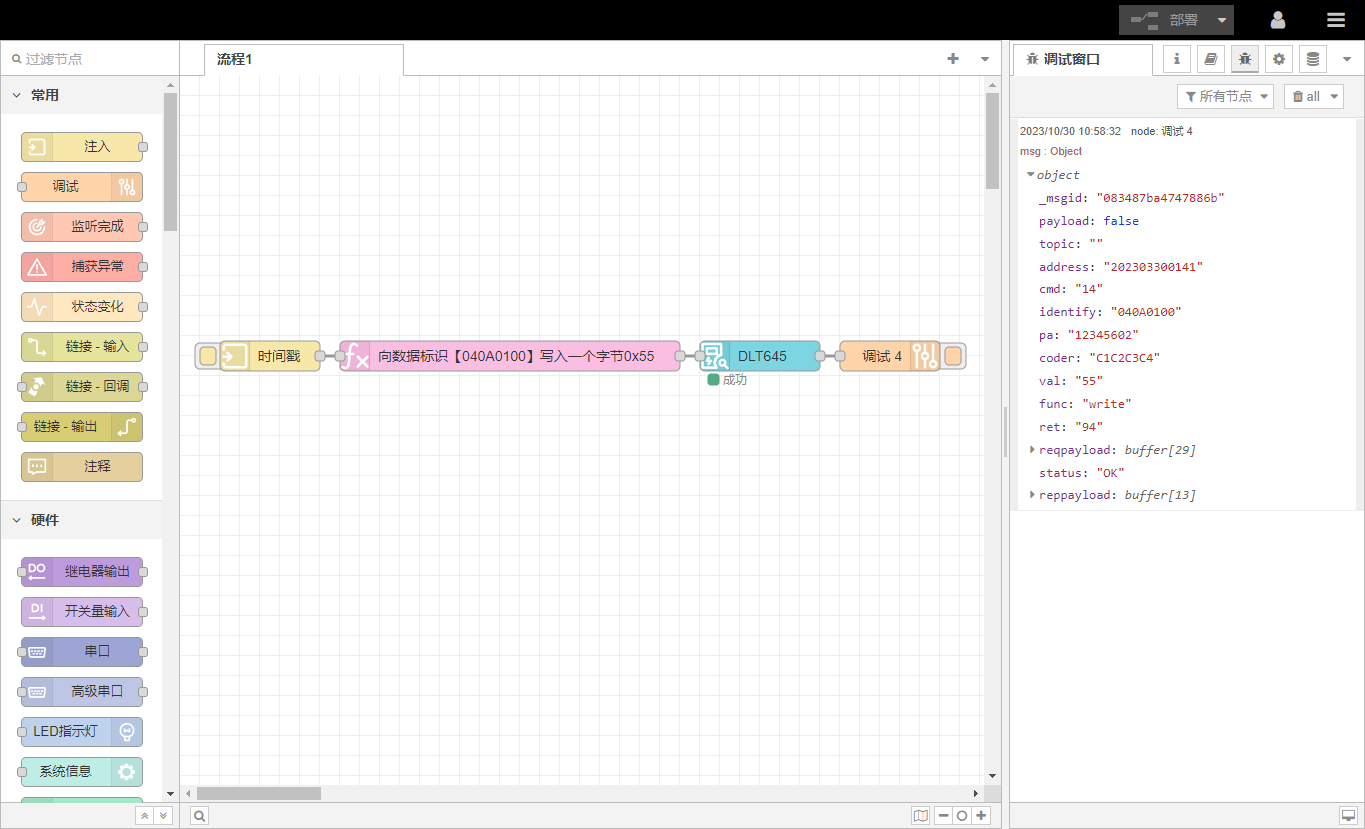
Task: Toggle the 调试 4 debug node output button
Action: 953,356
